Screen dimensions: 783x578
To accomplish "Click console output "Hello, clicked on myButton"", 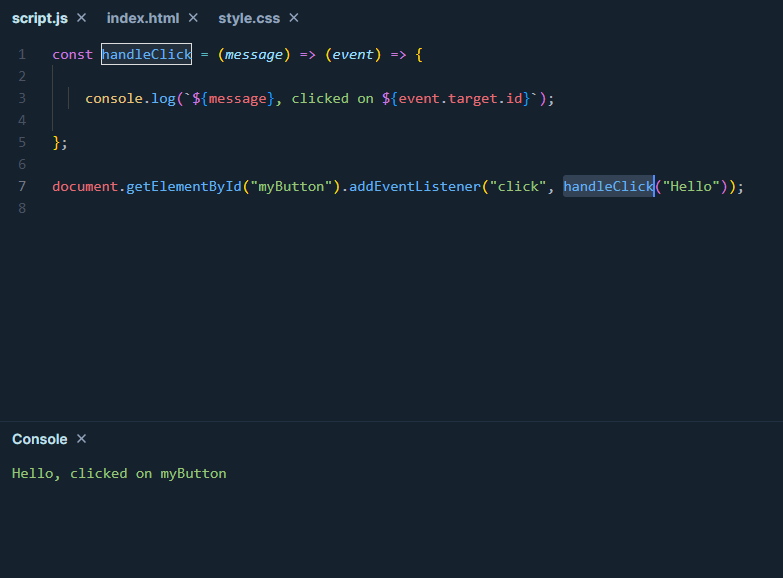I will point(119,474).
